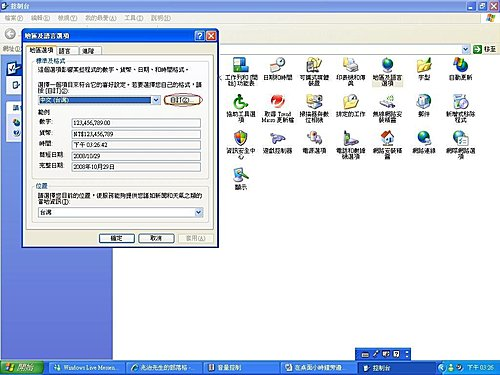Click the dialog's question mark help button

point(199,36)
